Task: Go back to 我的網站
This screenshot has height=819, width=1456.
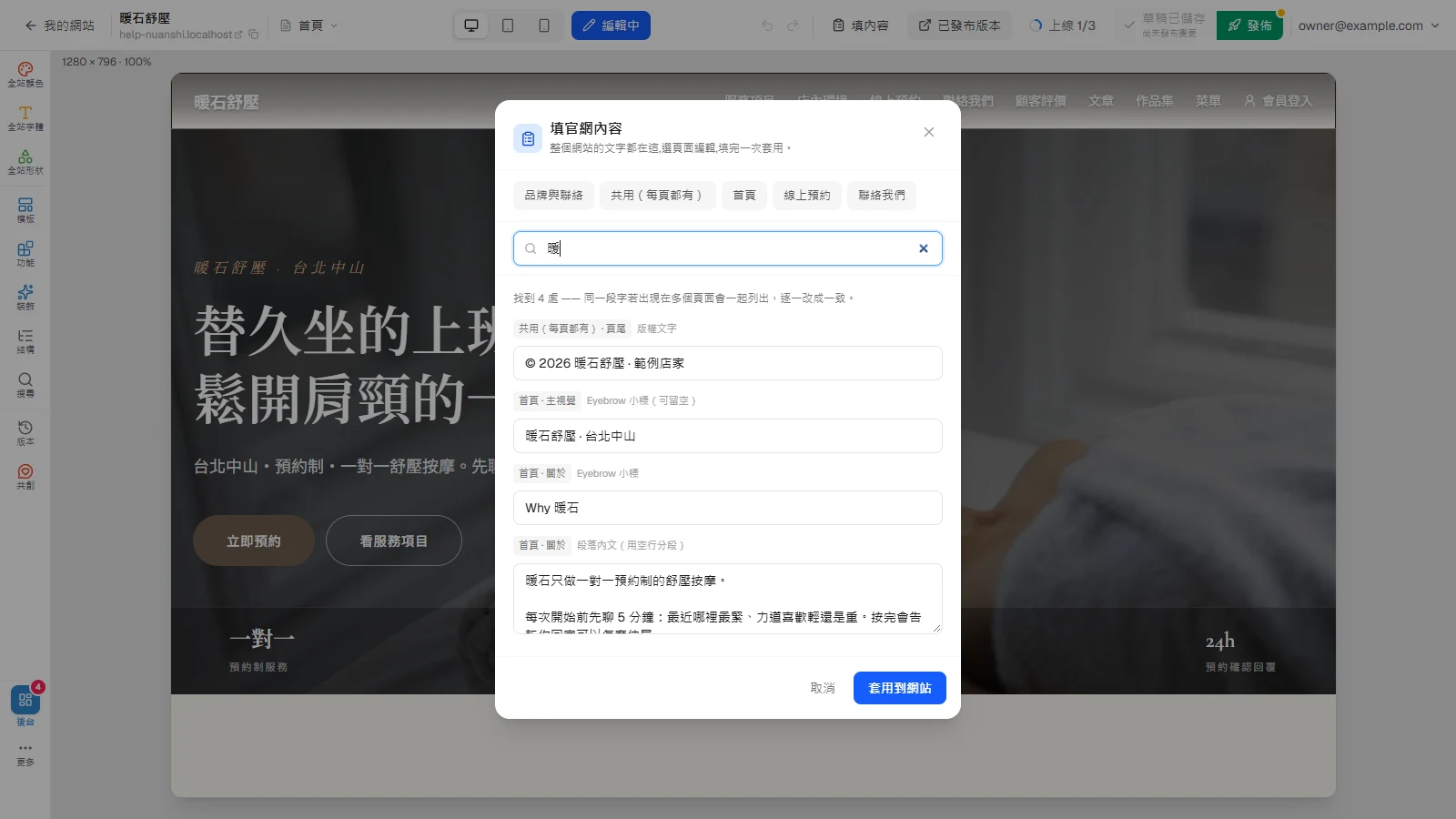Action: (x=60, y=25)
